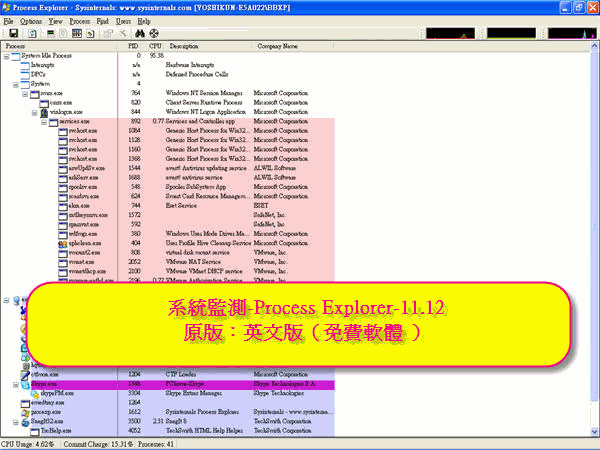600x450 pixels.
Task: Open the Options menu
Action: click(31, 20)
